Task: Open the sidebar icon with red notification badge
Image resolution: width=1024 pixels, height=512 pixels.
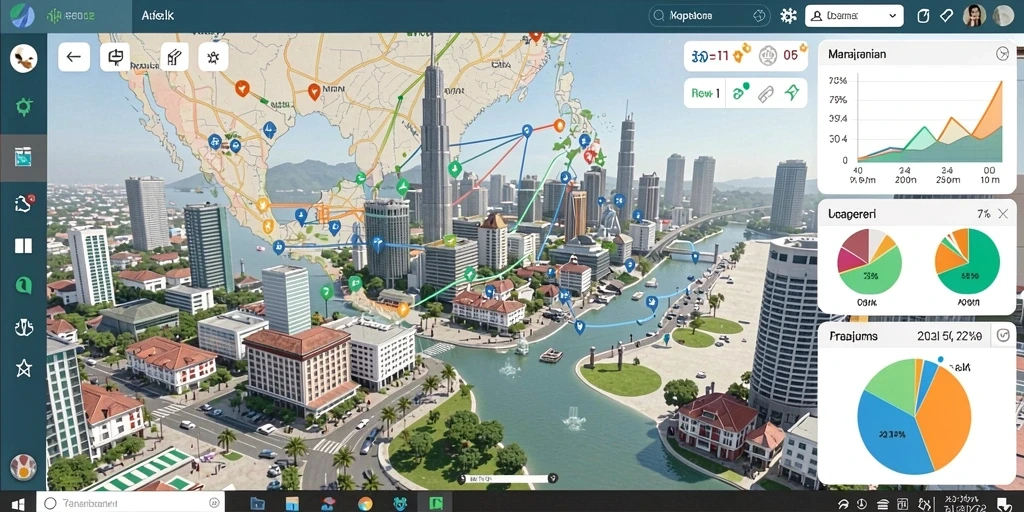Action: [24, 204]
